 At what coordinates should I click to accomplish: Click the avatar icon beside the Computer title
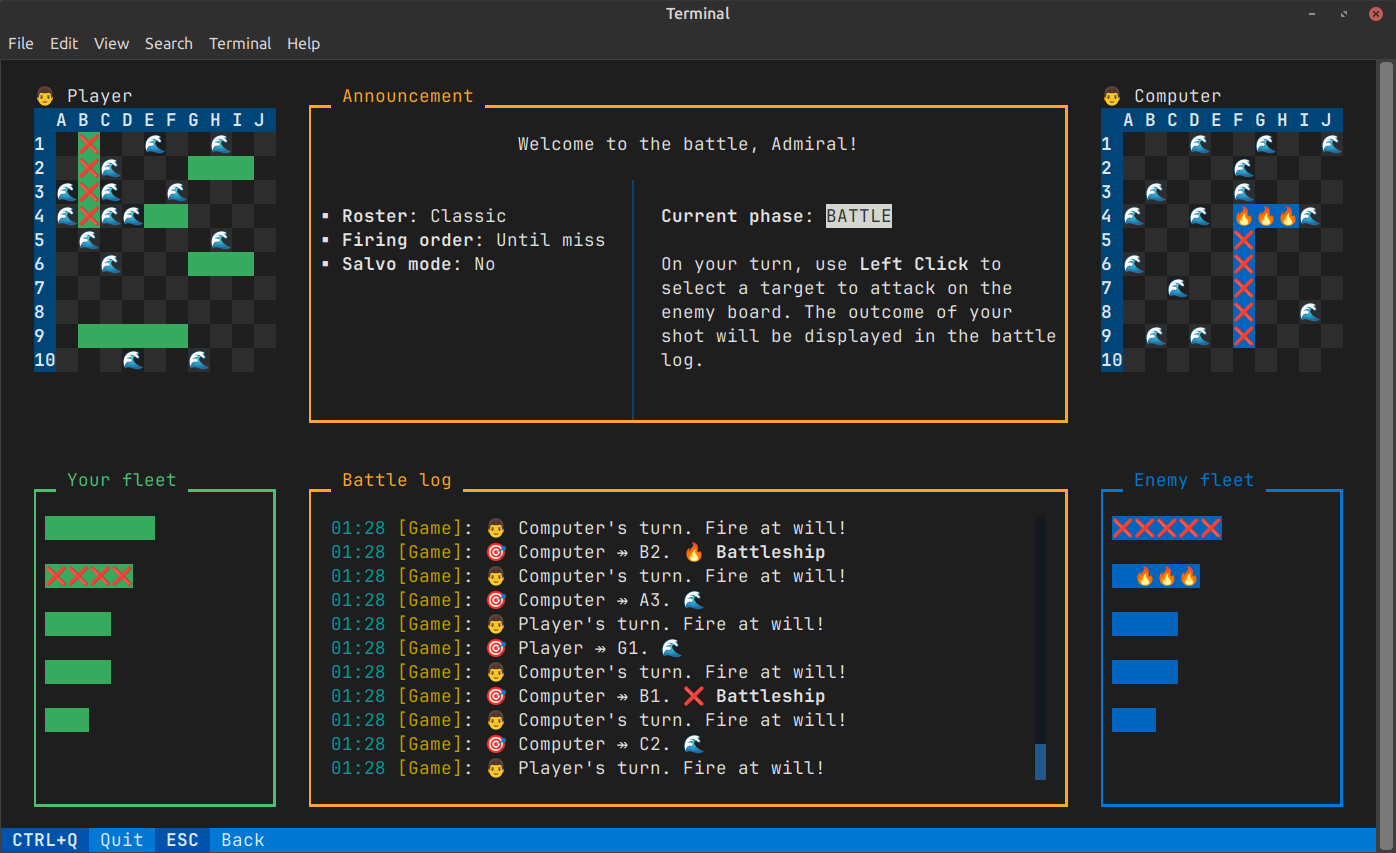[1112, 96]
